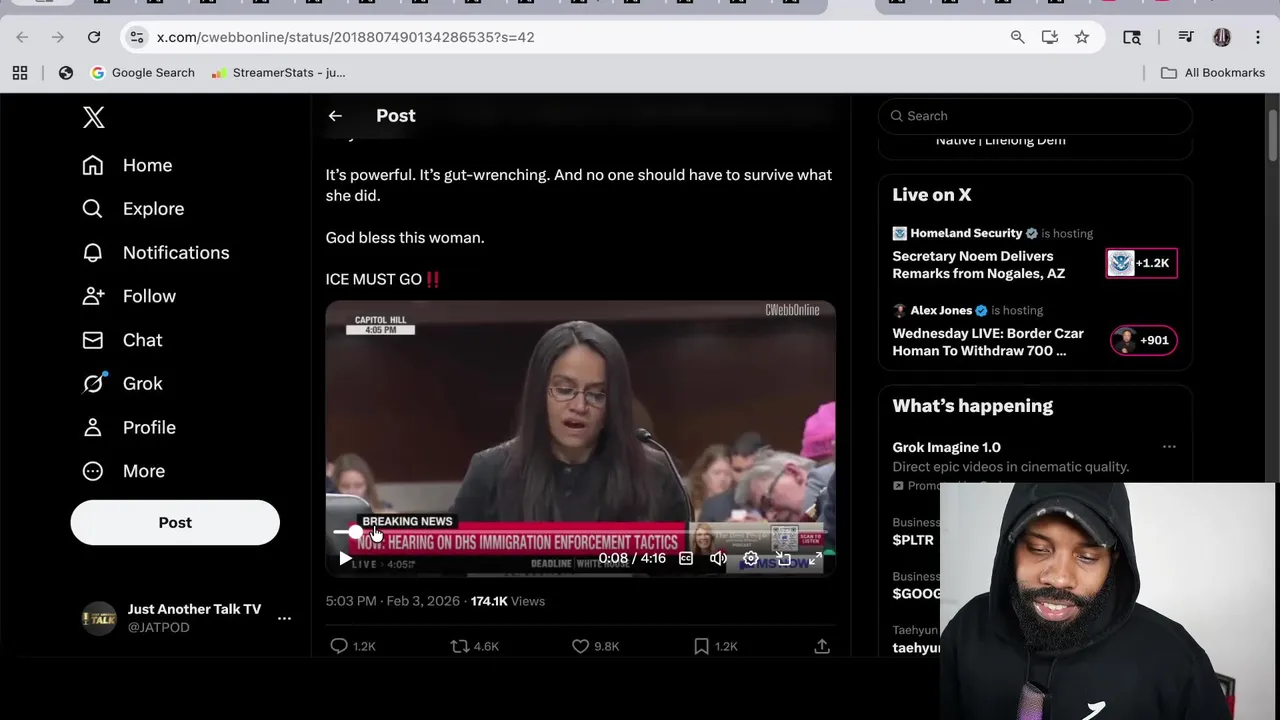Open Just Another Talk TV account avatar
The width and height of the screenshot is (1280, 720).
click(99, 618)
